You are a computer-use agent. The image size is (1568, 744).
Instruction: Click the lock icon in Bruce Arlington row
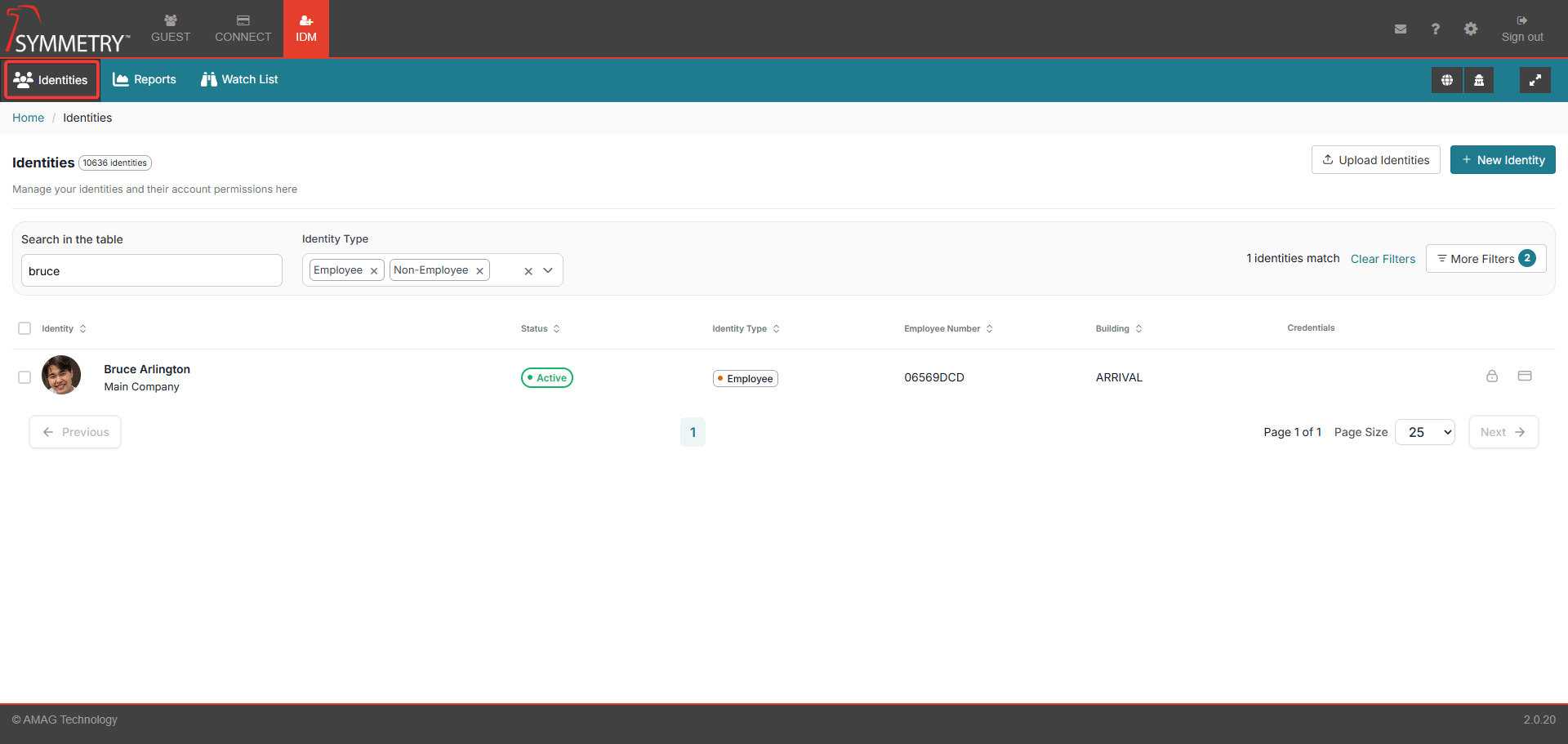point(1491,376)
